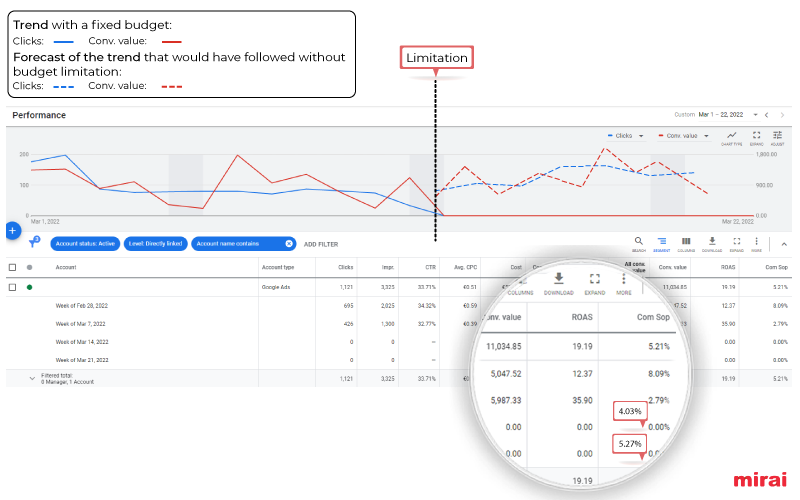The width and height of the screenshot is (800, 500).
Task: Click the Mar 1, 2022 chart axis label
Action: (x=45, y=222)
